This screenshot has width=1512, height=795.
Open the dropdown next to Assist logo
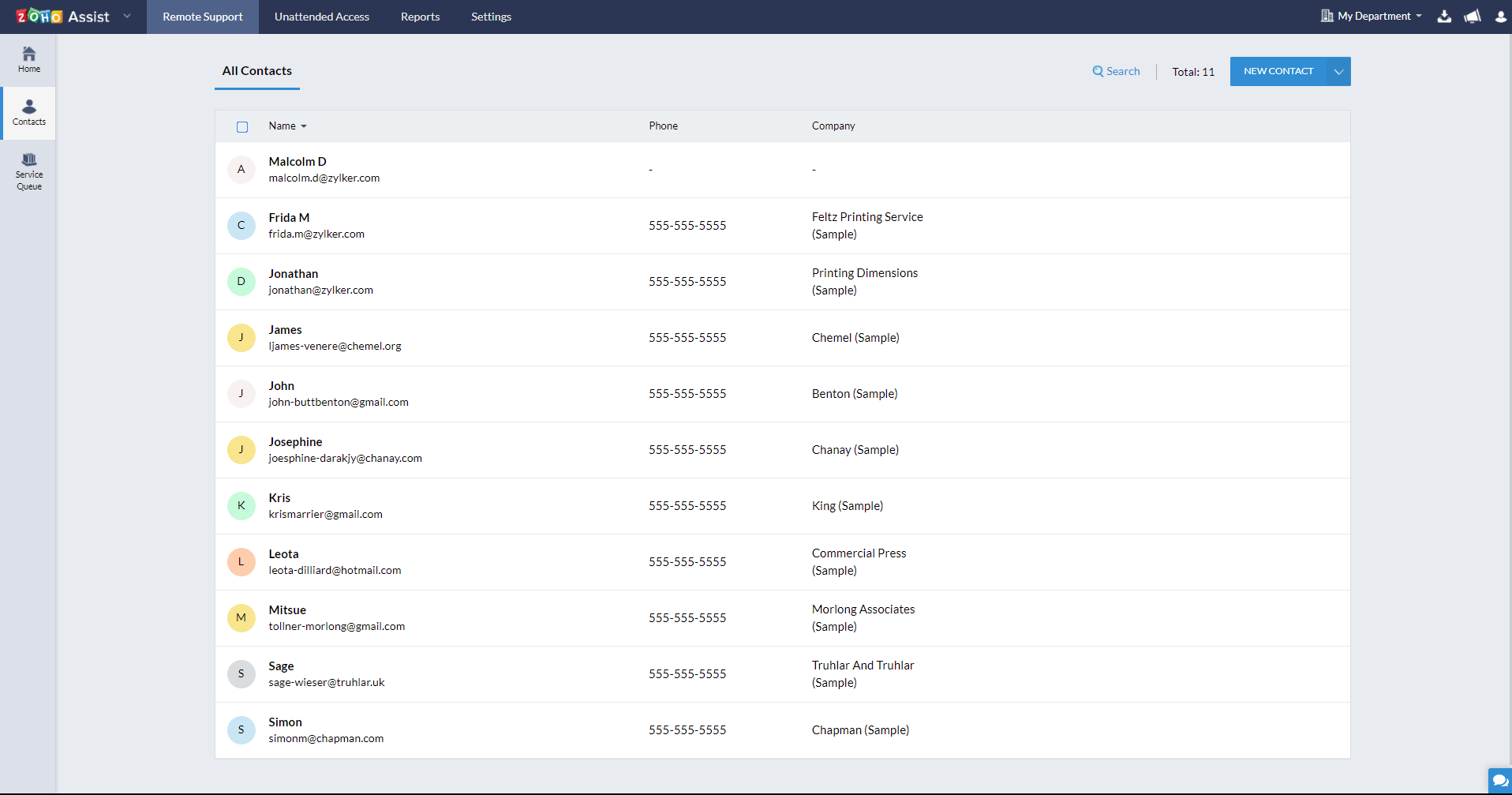click(127, 16)
